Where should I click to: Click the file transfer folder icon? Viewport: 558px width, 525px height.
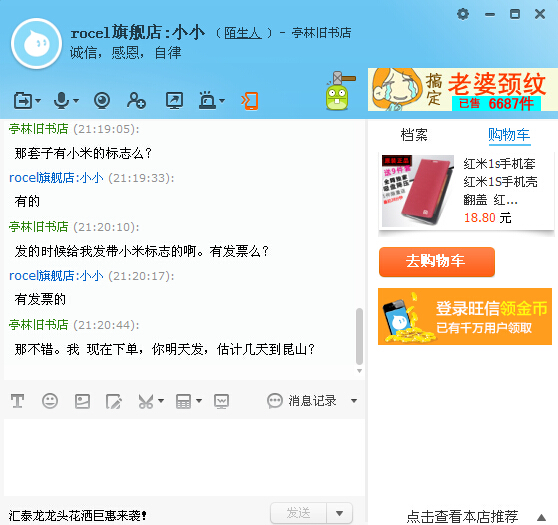(x=23, y=101)
